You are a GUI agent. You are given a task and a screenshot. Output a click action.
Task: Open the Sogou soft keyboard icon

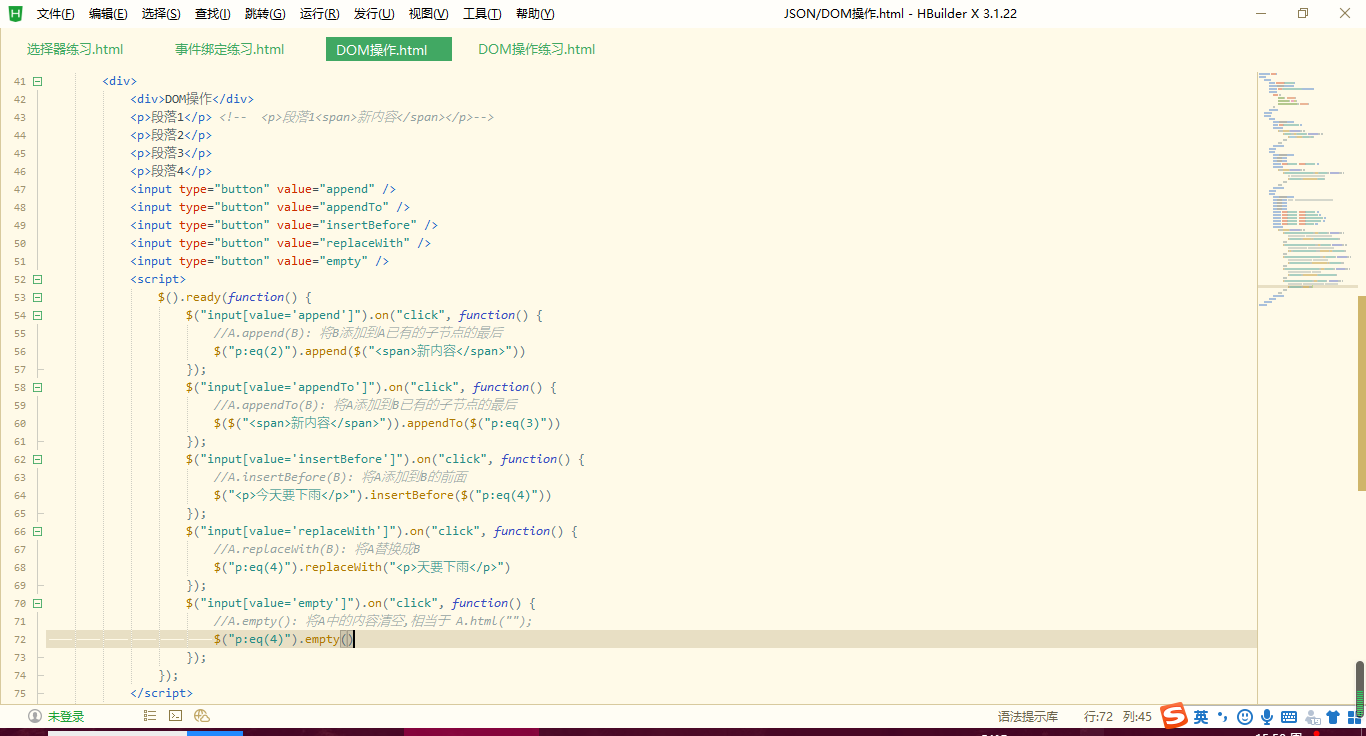point(1289,717)
